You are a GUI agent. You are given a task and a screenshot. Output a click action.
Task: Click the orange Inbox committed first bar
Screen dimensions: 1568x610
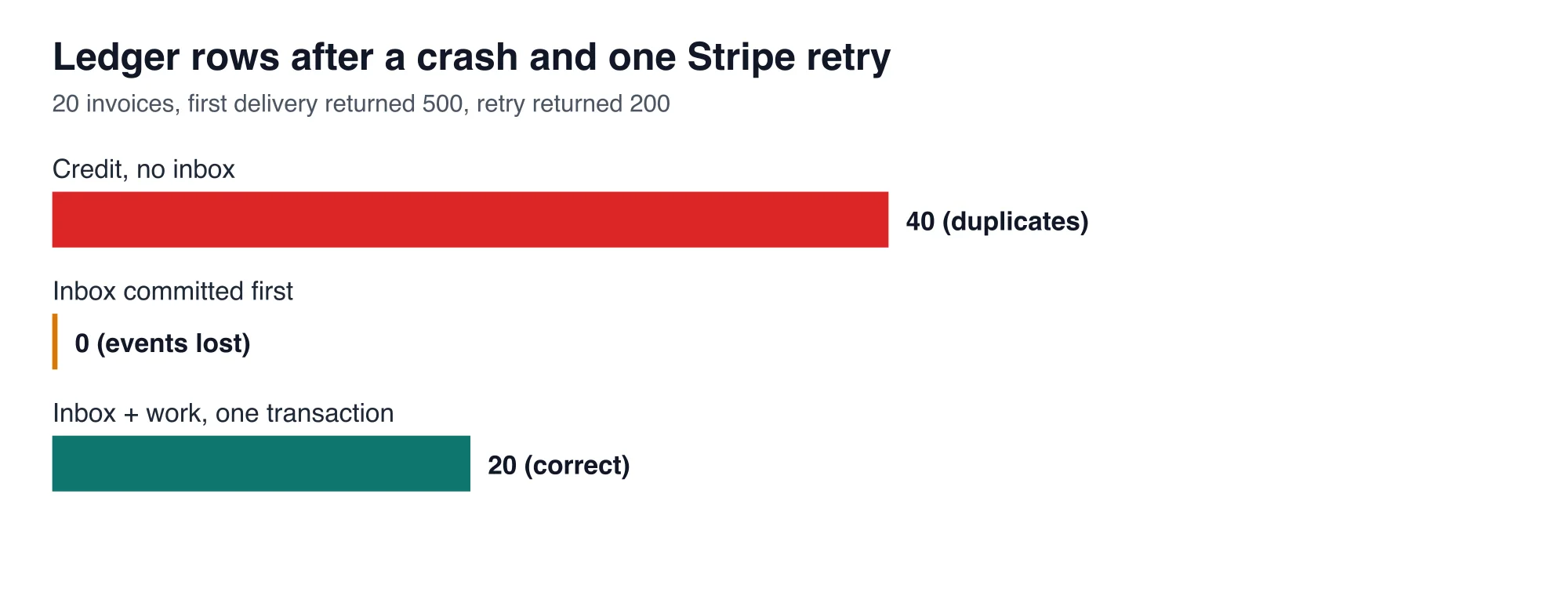55,342
